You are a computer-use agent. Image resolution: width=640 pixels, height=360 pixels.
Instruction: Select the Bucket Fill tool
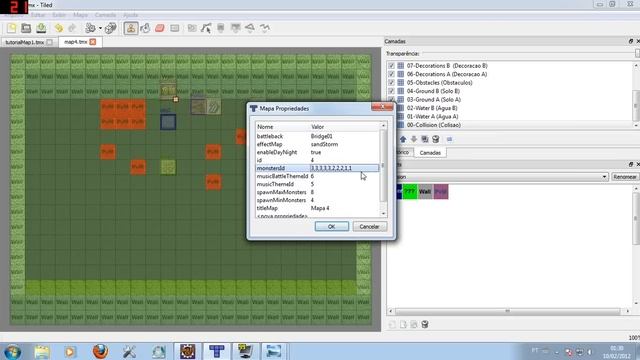(145, 28)
